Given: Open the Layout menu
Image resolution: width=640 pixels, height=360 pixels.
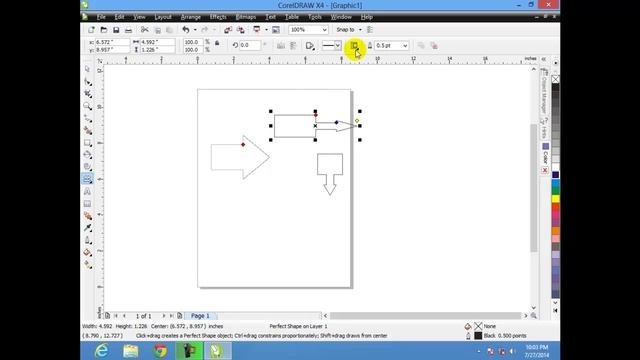Looking at the screenshot, I should (x=163, y=17).
